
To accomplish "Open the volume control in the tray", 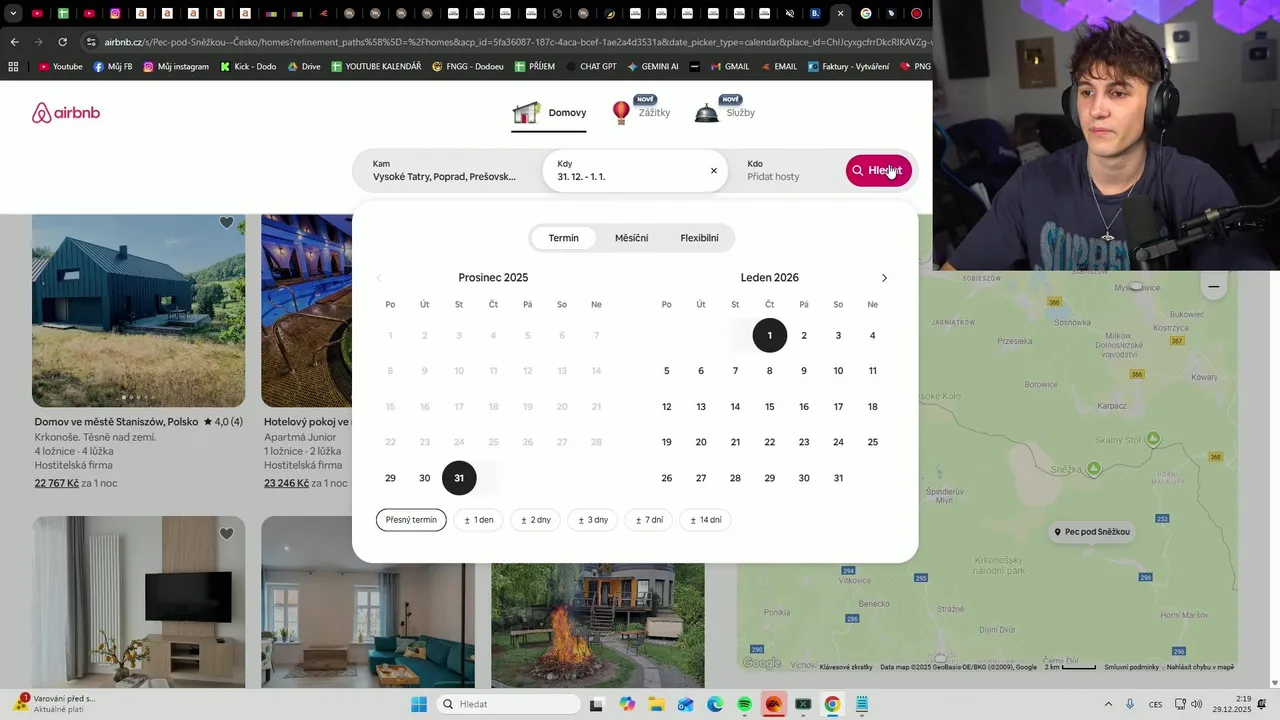I will pos(1197,704).
